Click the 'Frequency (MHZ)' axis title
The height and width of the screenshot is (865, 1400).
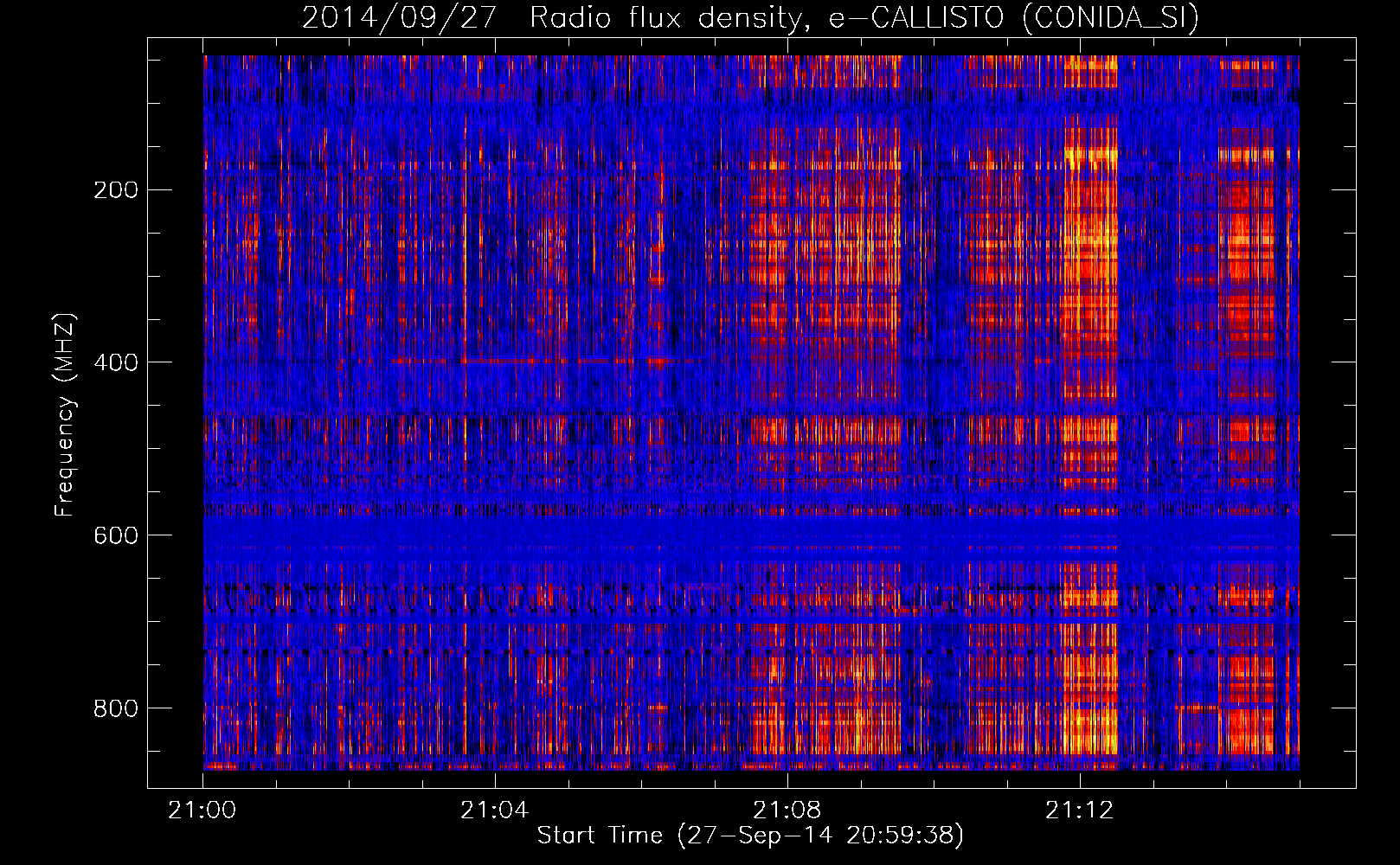click(x=66, y=414)
